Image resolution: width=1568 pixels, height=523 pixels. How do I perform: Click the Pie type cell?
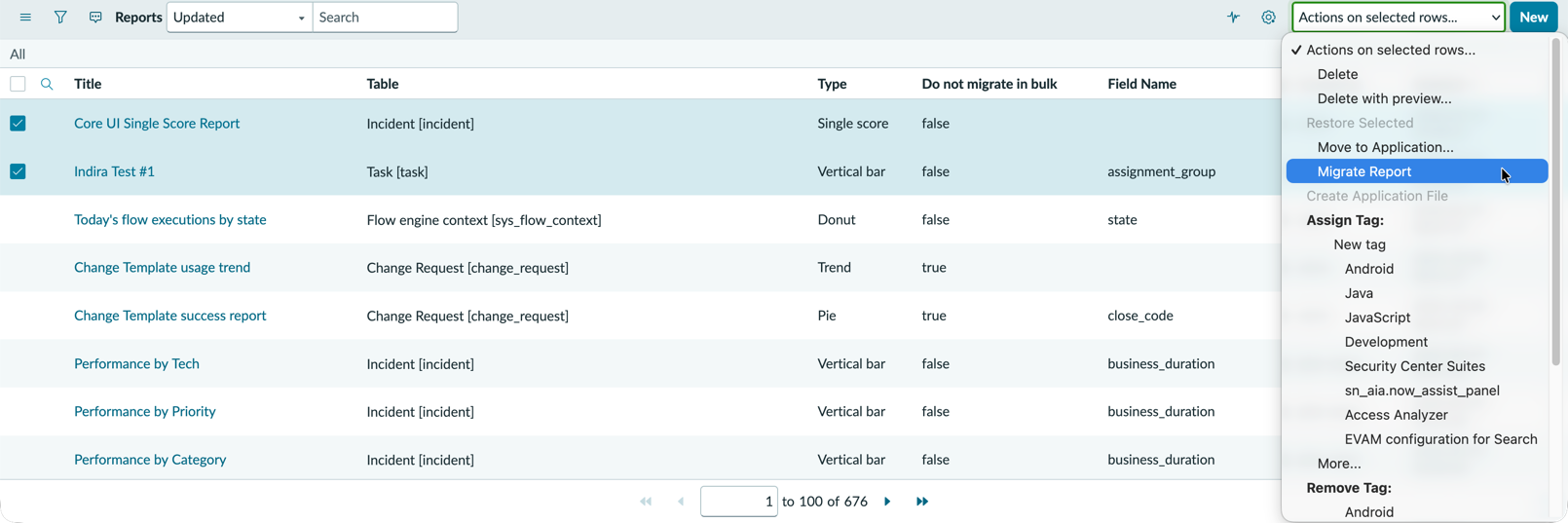826,317
